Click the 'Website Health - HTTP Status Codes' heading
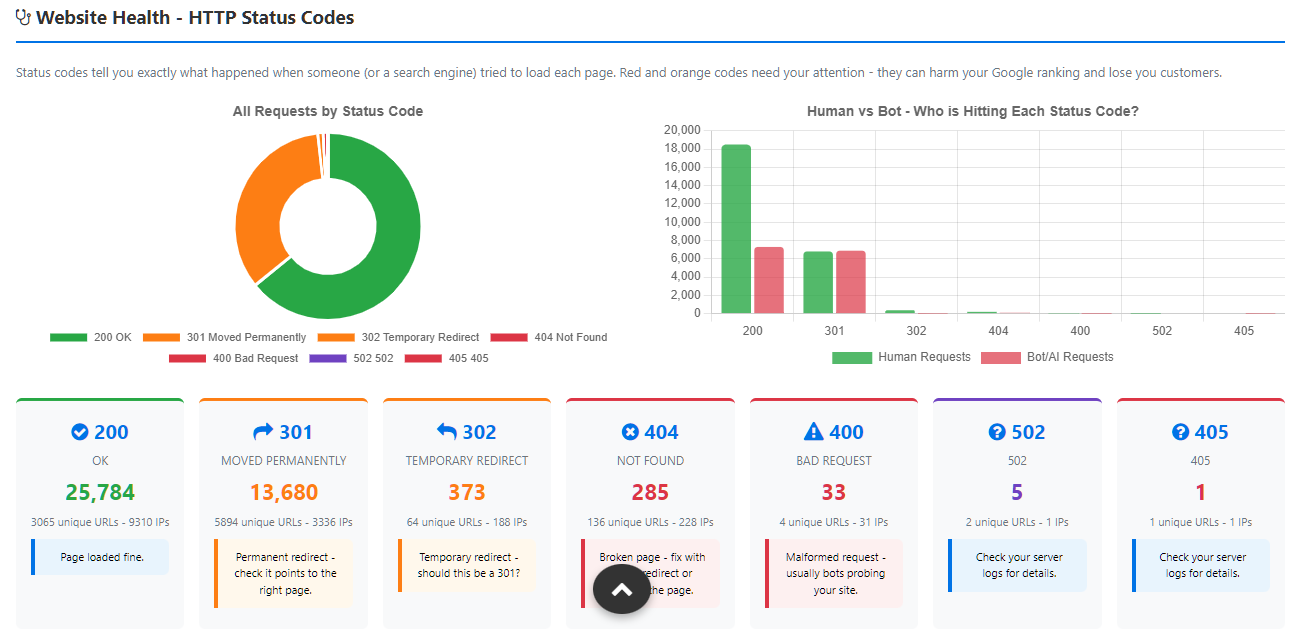The width and height of the screenshot is (1297, 638). [195, 18]
